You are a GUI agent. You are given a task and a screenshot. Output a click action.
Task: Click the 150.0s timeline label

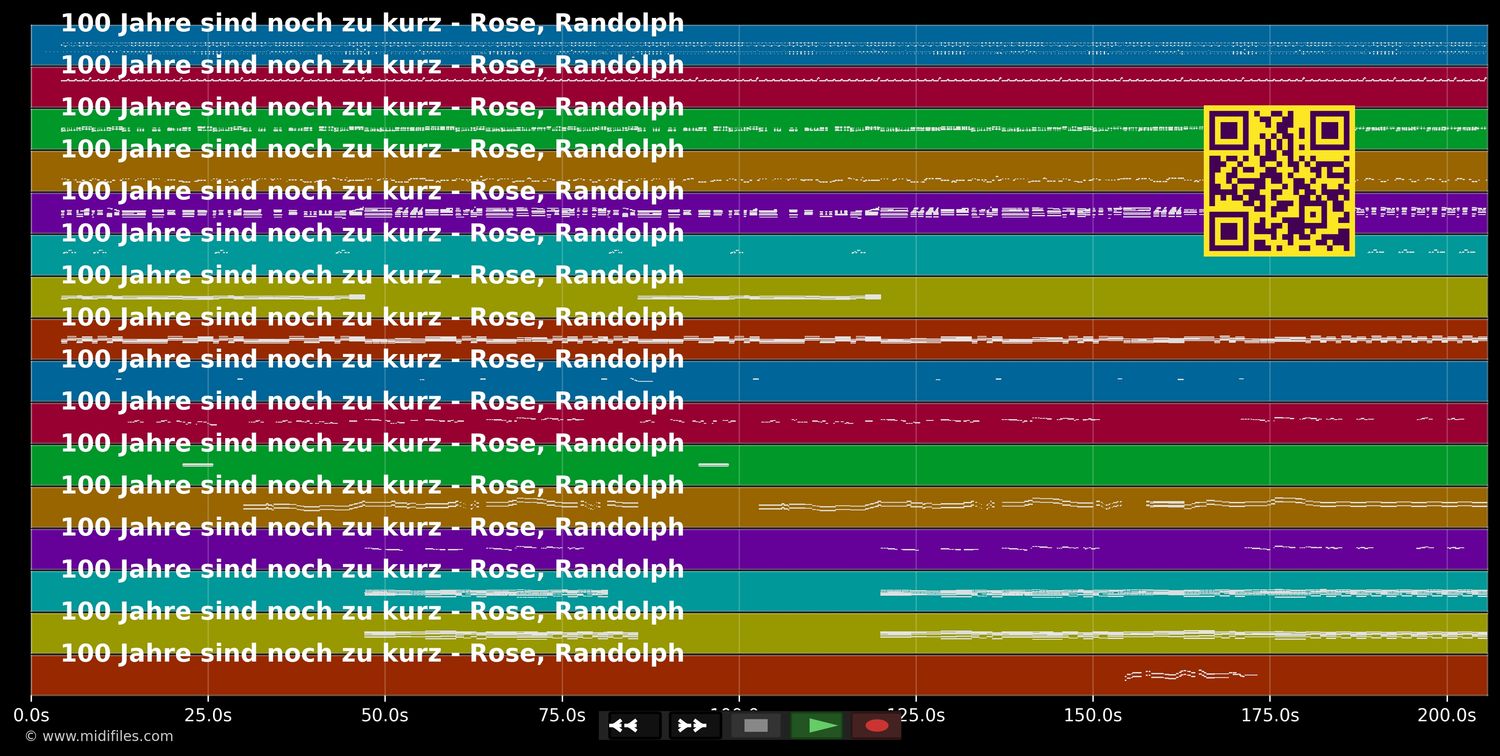[x=1093, y=715]
